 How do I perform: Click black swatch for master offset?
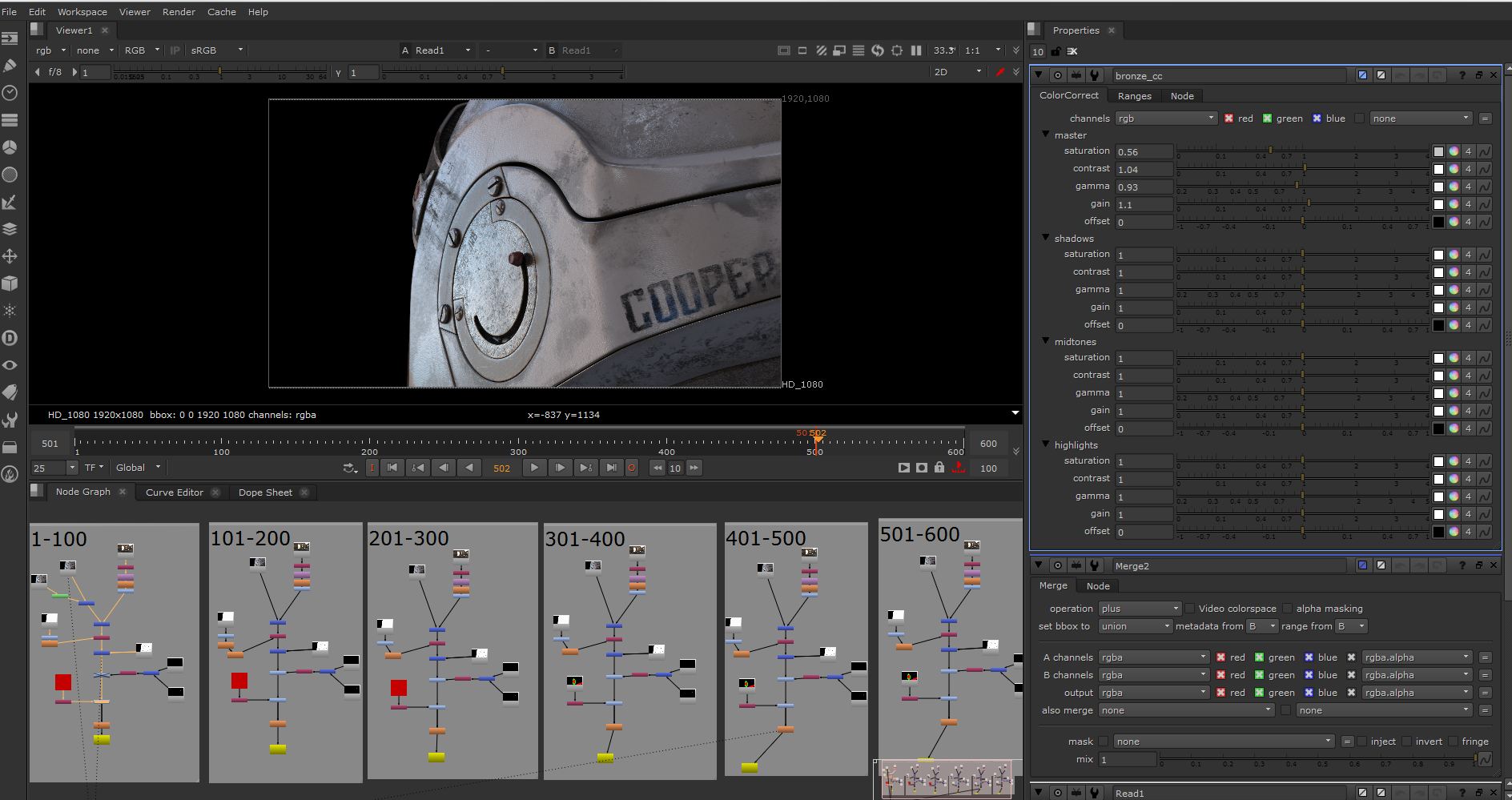tap(1438, 222)
